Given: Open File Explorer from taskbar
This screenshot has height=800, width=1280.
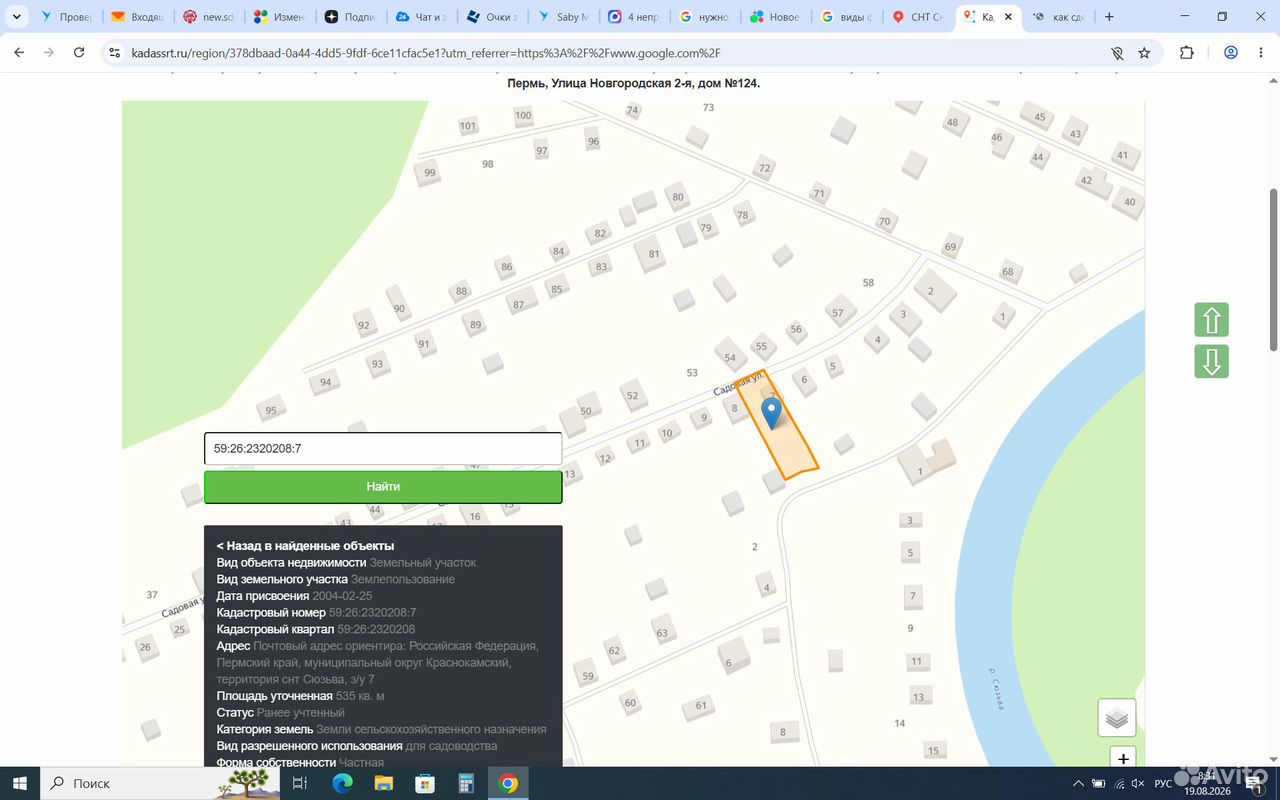Looking at the screenshot, I should pyautogui.click(x=383, y=783).
